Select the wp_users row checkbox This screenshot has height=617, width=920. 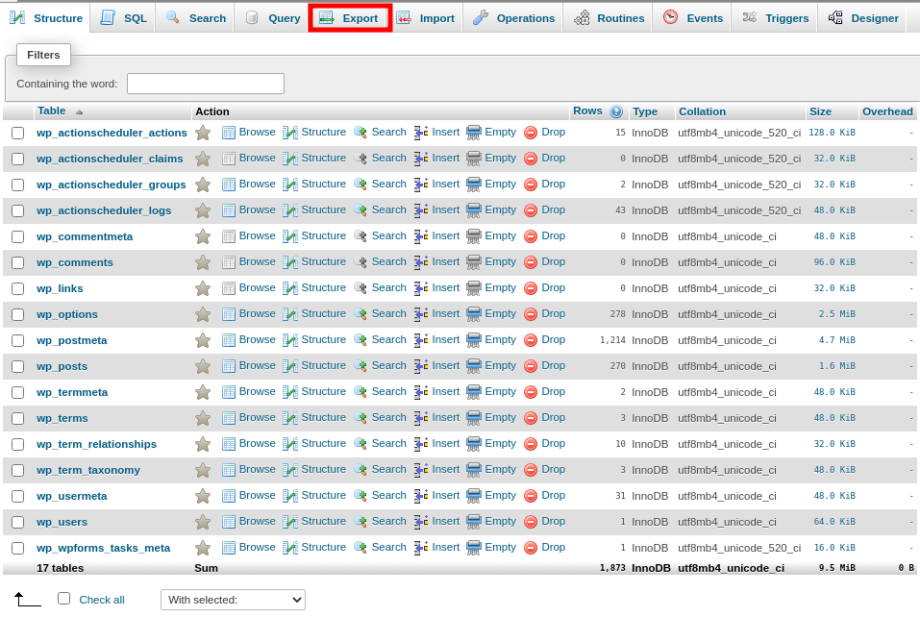[x=17, y=521]
